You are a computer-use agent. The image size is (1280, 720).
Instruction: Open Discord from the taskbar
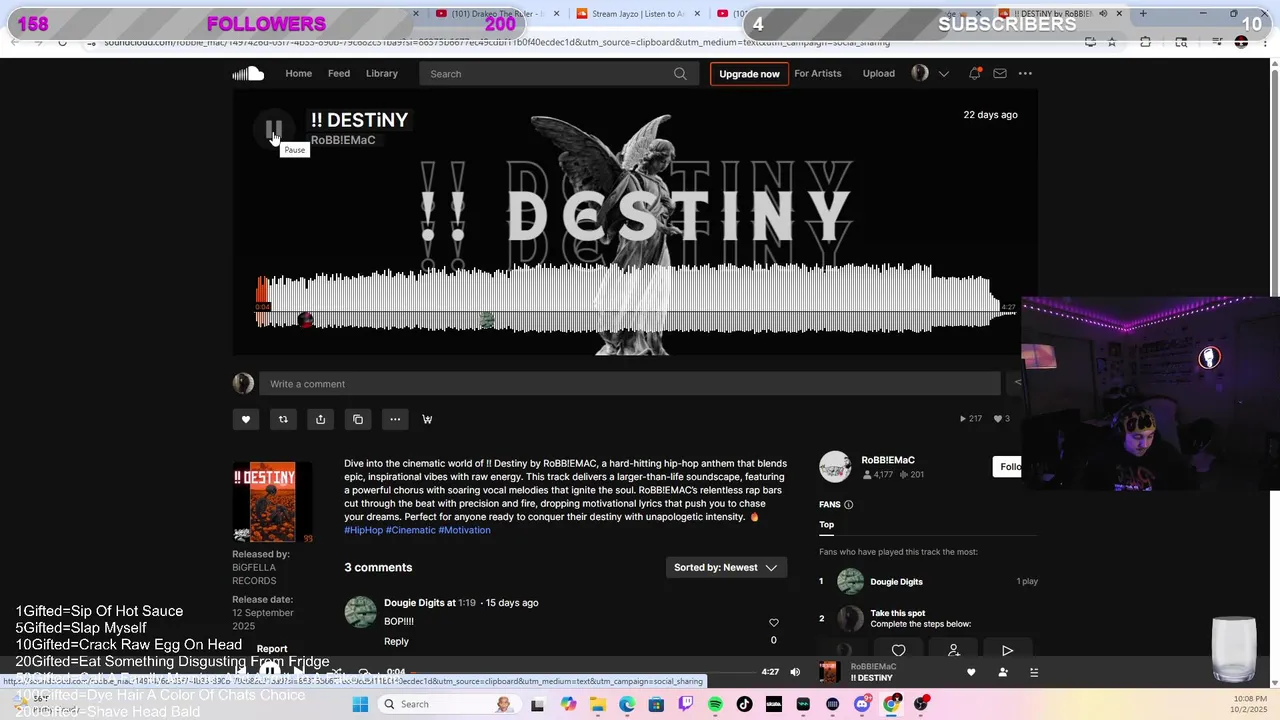pyautogui.click(x=862, y=704)
